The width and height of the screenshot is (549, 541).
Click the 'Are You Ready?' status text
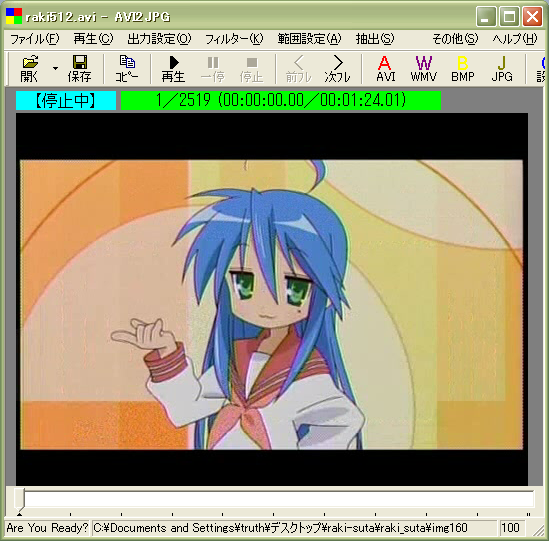[47, 528]
